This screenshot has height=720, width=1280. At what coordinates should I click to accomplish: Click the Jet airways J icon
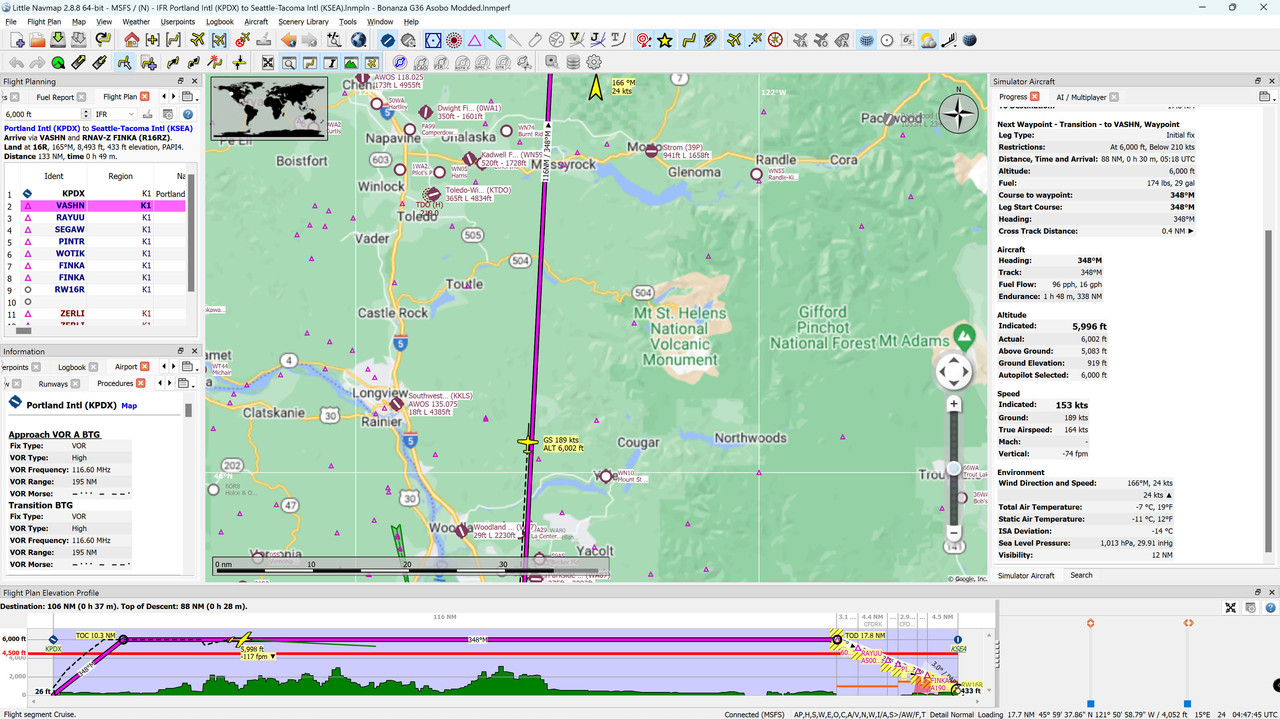596,40
